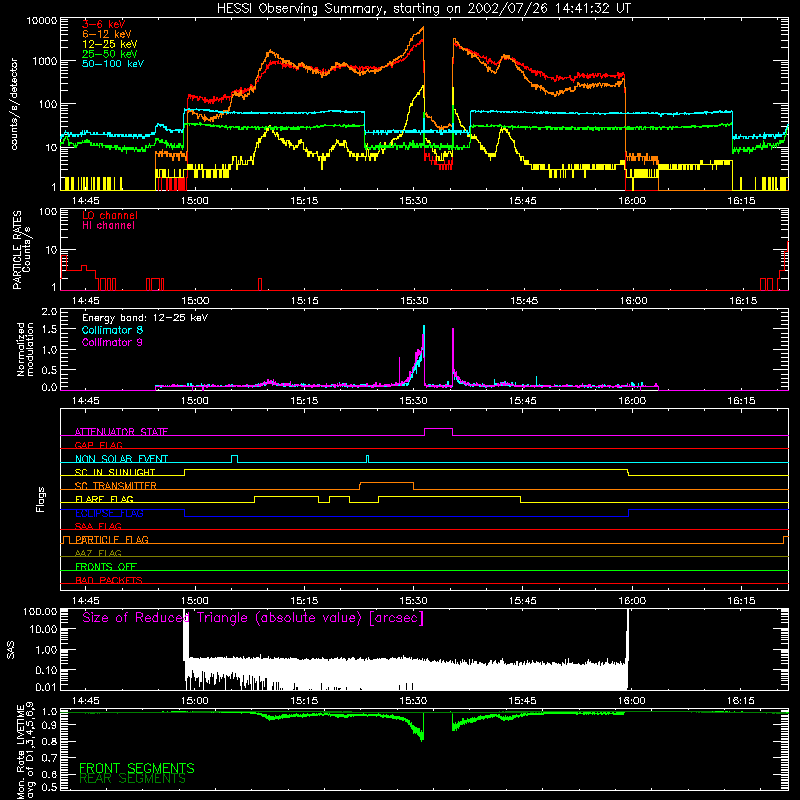
Task: Click the HESSI Observing Summary plot title
Action: pos(423,9)
